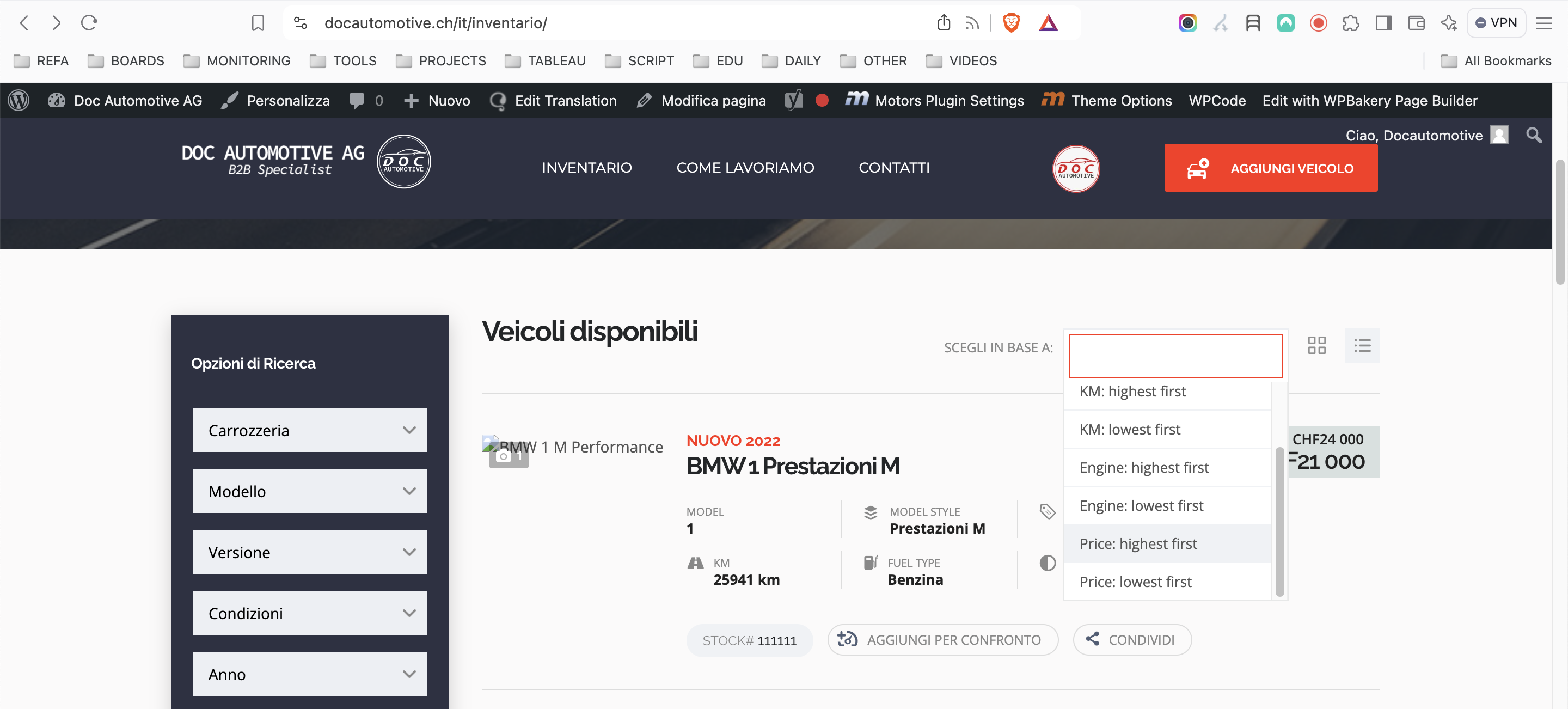Click the RSS feed icon
Viewport: 1568px width, 709px height.
click(x=972, y=23)
